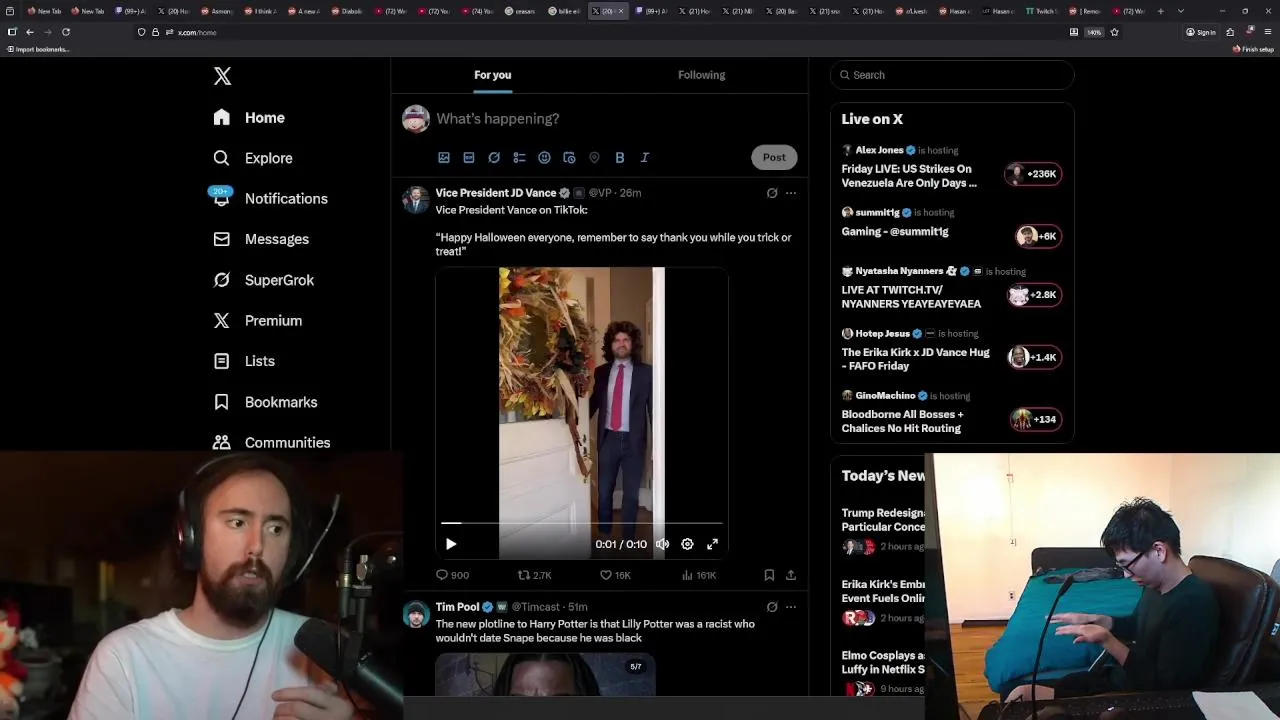
Task: Go to Messages in sidebar
Action: 262,239
